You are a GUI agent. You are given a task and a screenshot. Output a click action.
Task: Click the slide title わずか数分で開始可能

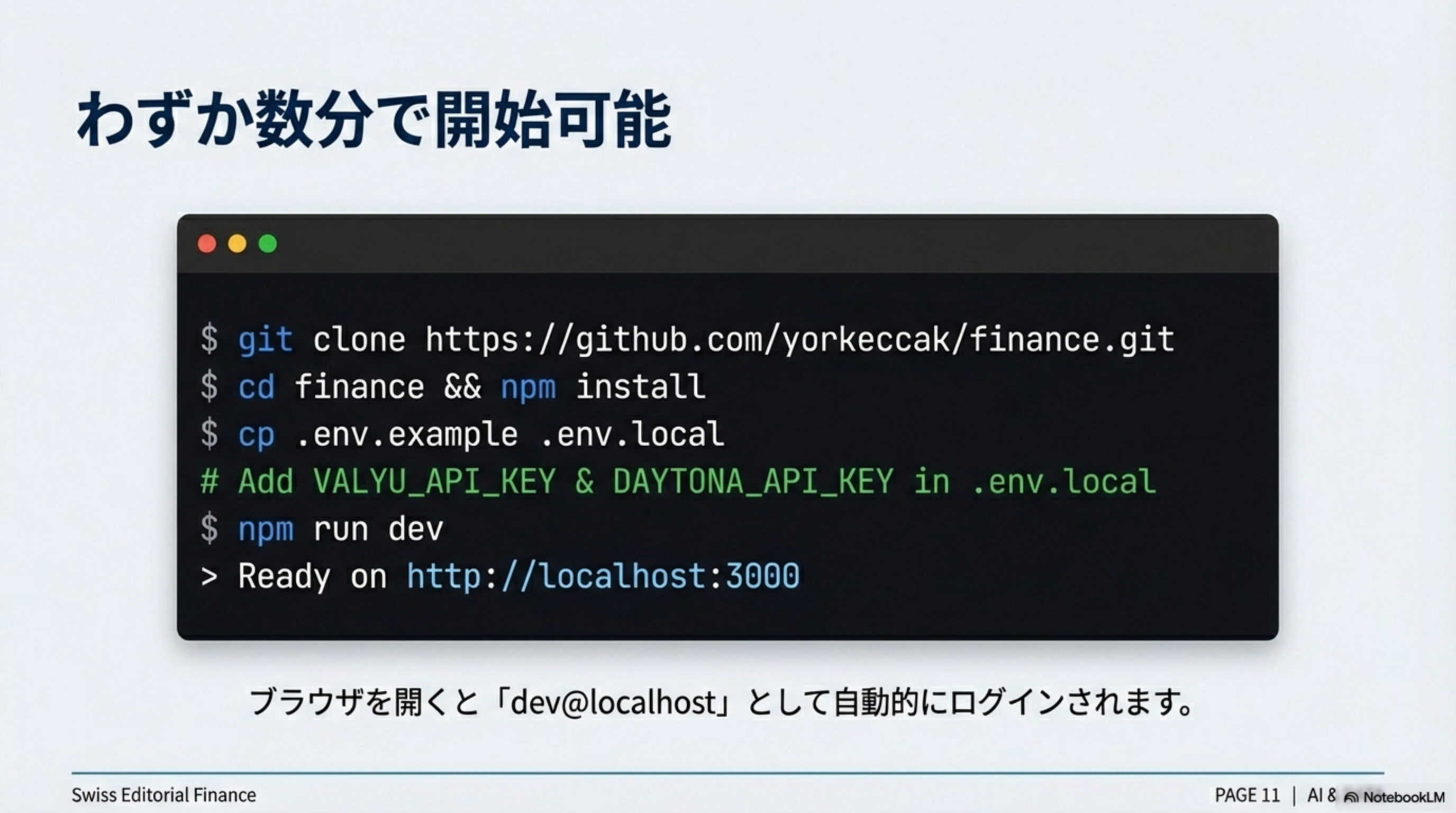click(374, 121)
